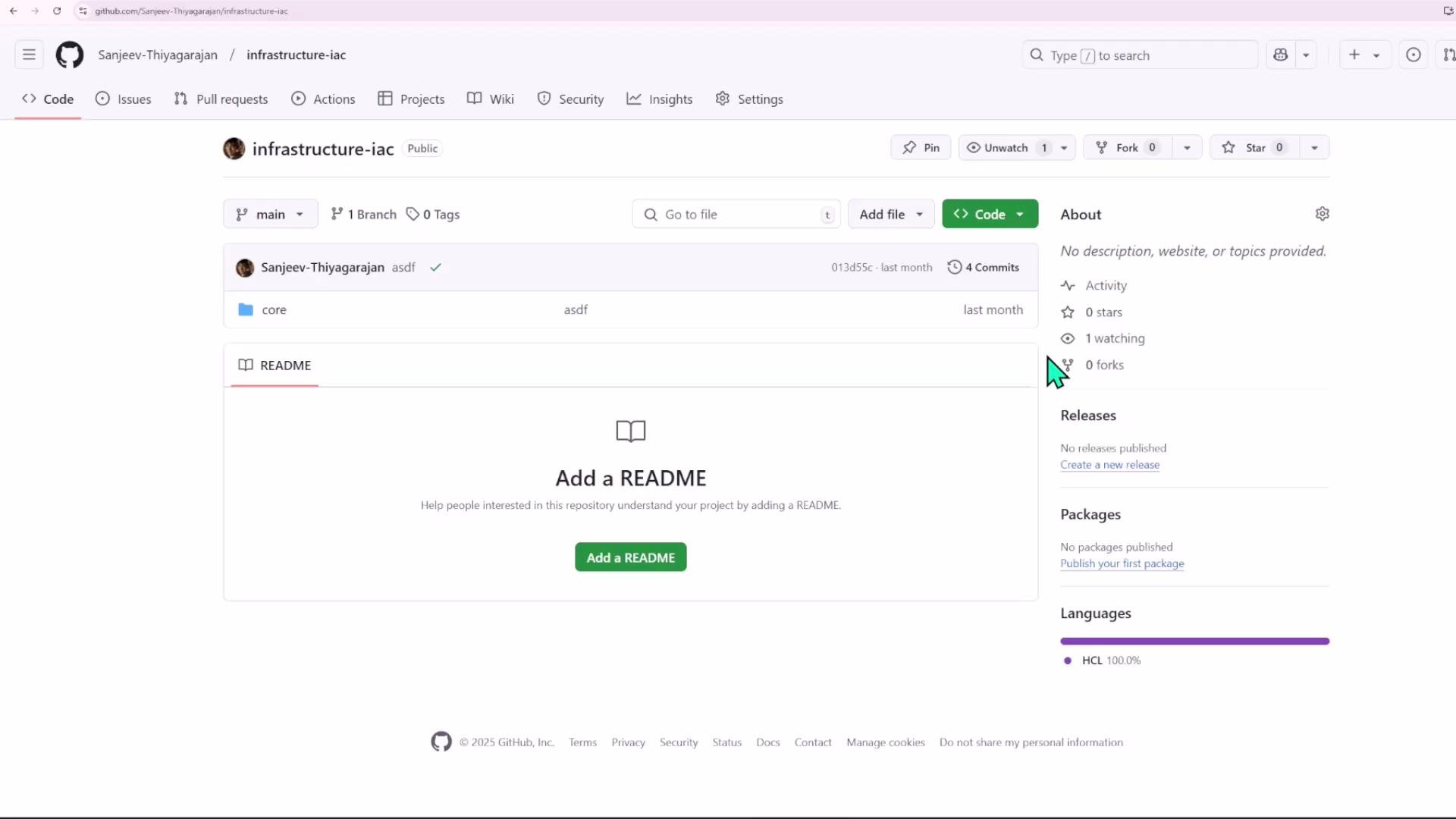Open the issues circle icon in header
Screen dimensions: 1456x819
1414,55
